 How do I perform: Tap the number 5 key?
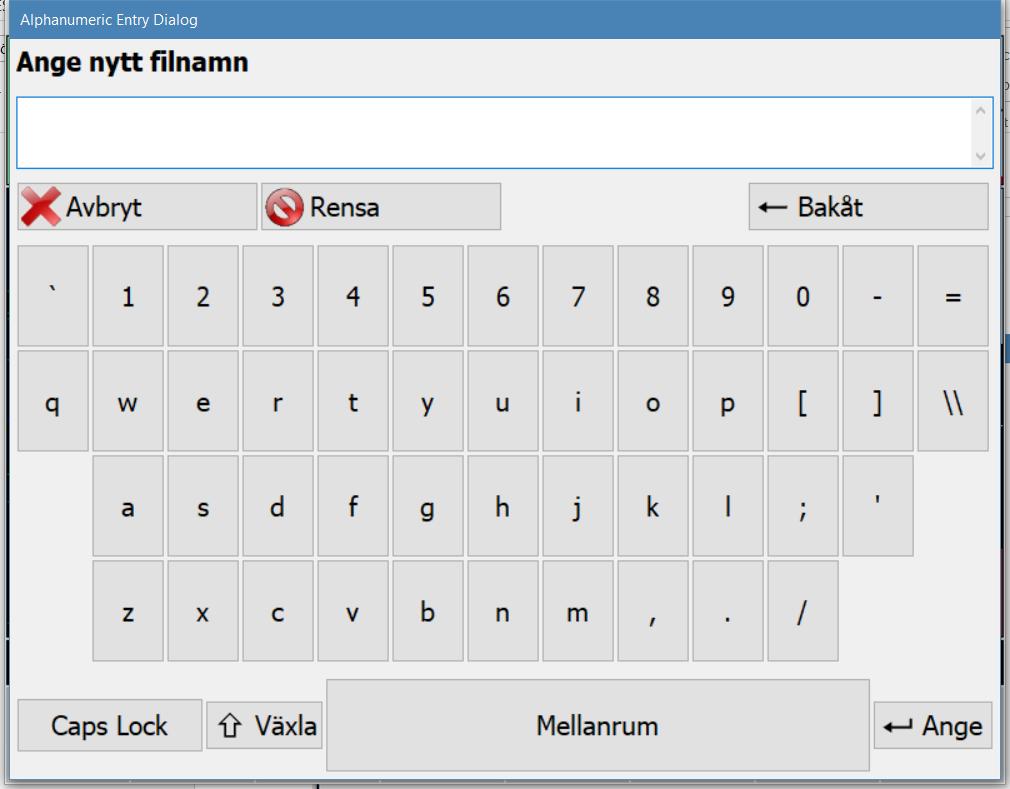pyautogui.click(x=428, y=296)
